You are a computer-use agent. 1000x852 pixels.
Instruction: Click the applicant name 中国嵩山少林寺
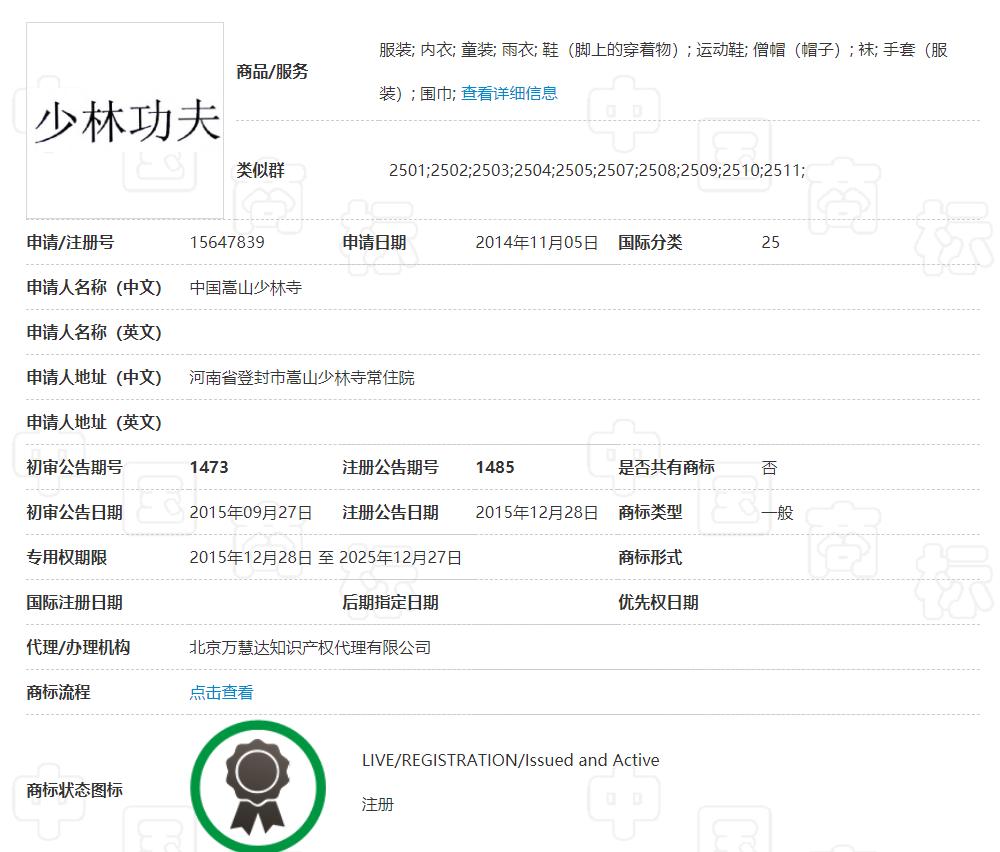tap(245, 287)
